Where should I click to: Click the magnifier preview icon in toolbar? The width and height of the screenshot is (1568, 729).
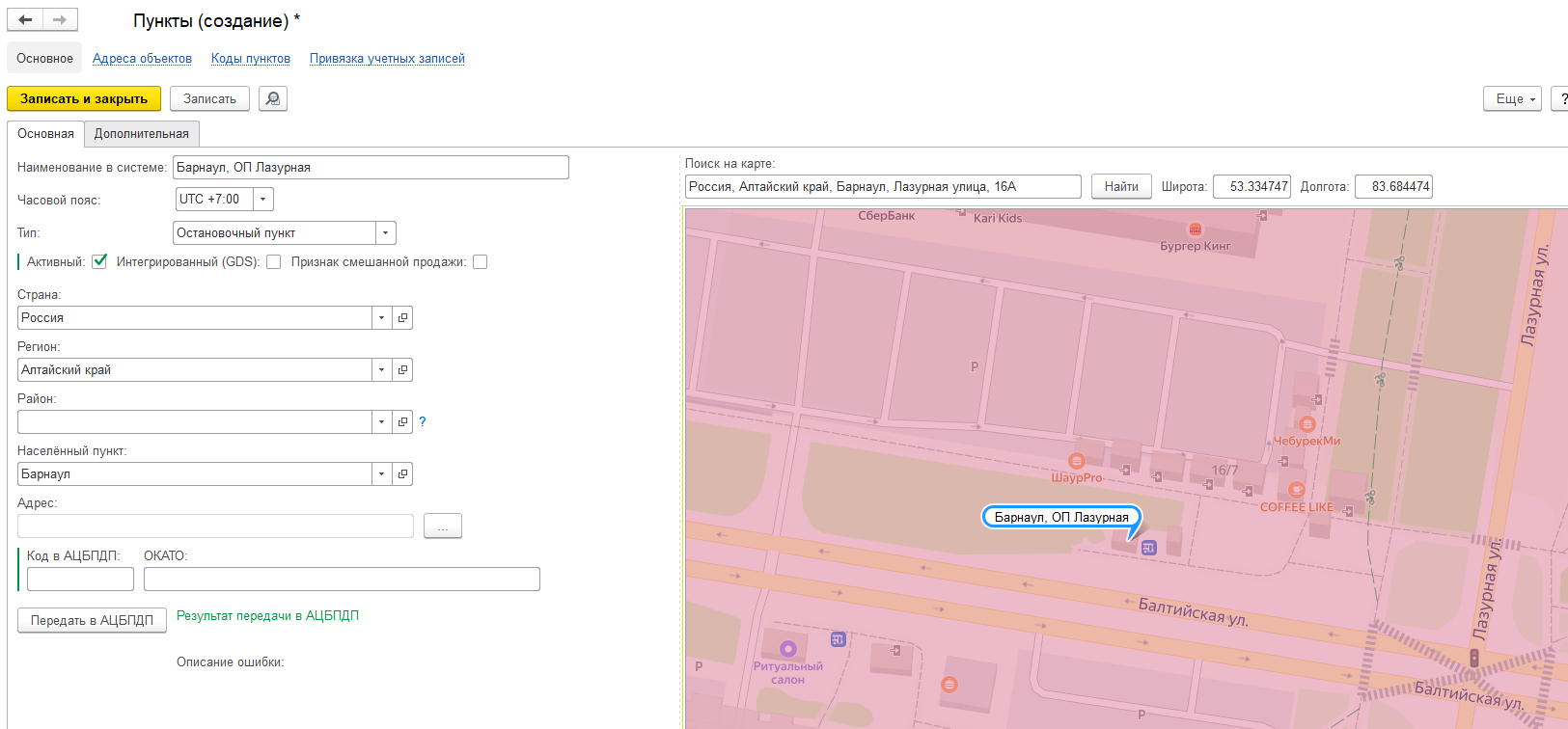(273, 99)
